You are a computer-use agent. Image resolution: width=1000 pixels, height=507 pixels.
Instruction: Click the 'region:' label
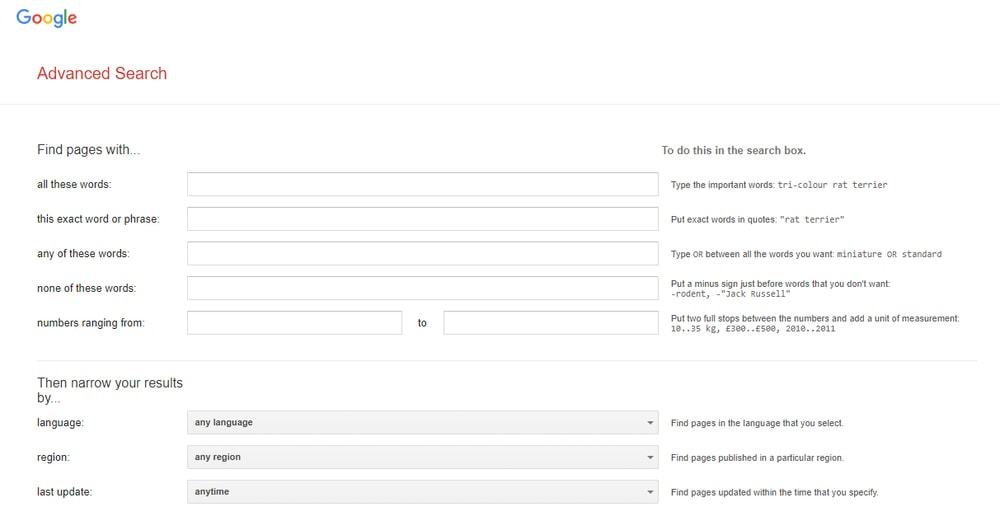[55, 457]
